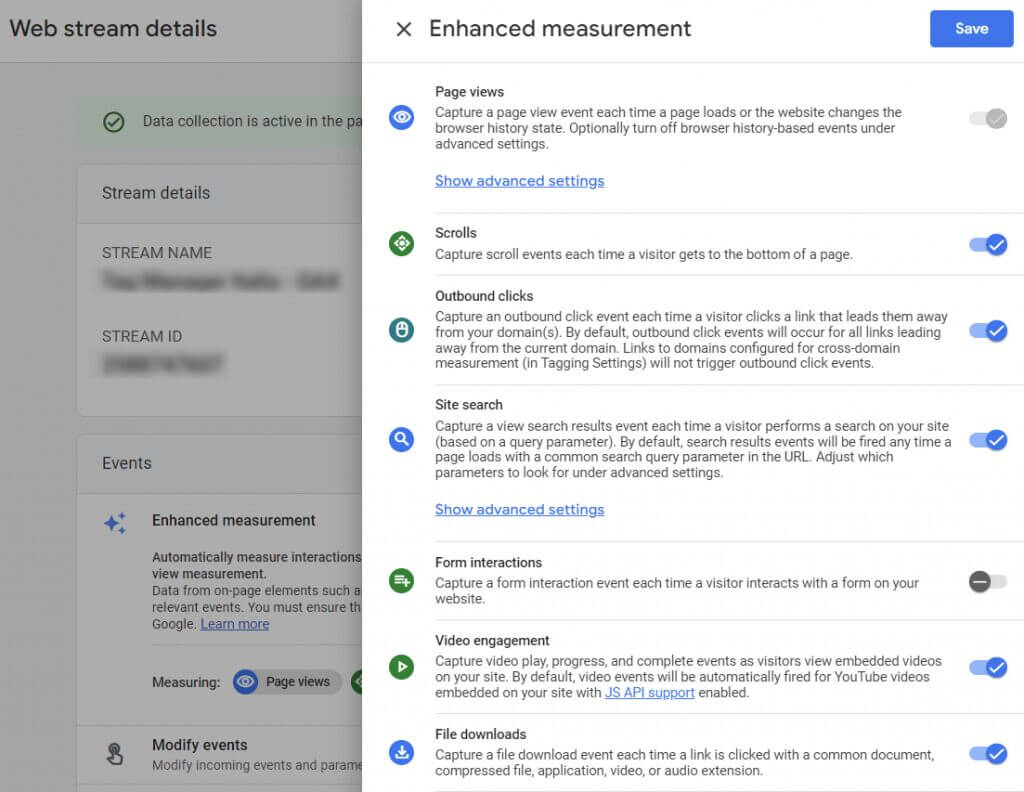This screenshot has height=792, width=1024.
Task: Click the Scrolls icon
Action: click(402, 244)
